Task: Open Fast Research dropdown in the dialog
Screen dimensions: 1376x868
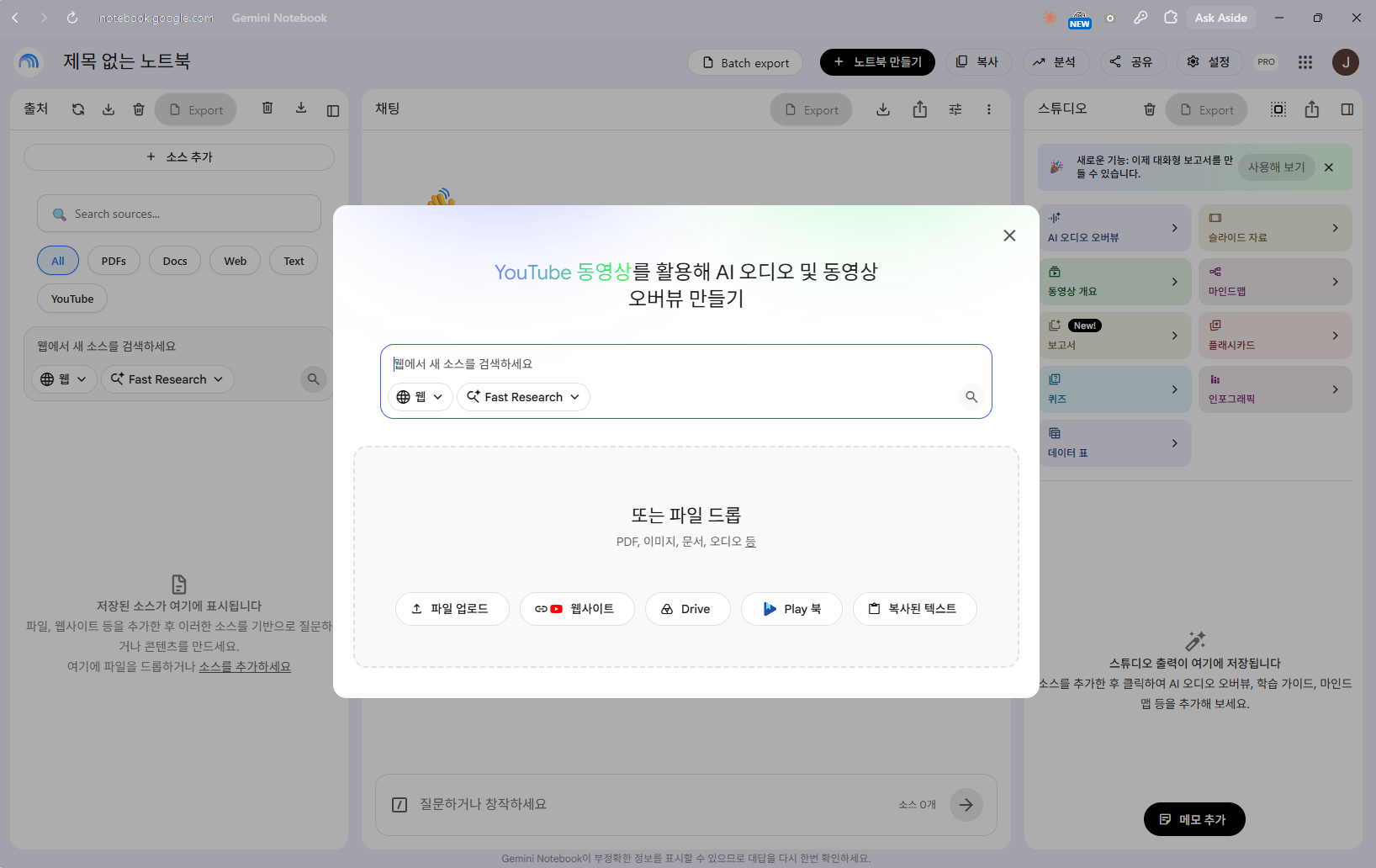Action: coord(523,397)
